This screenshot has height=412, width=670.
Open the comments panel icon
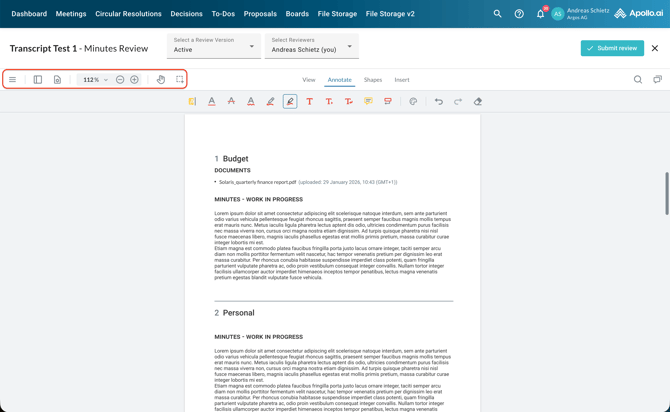pos(657,80)
